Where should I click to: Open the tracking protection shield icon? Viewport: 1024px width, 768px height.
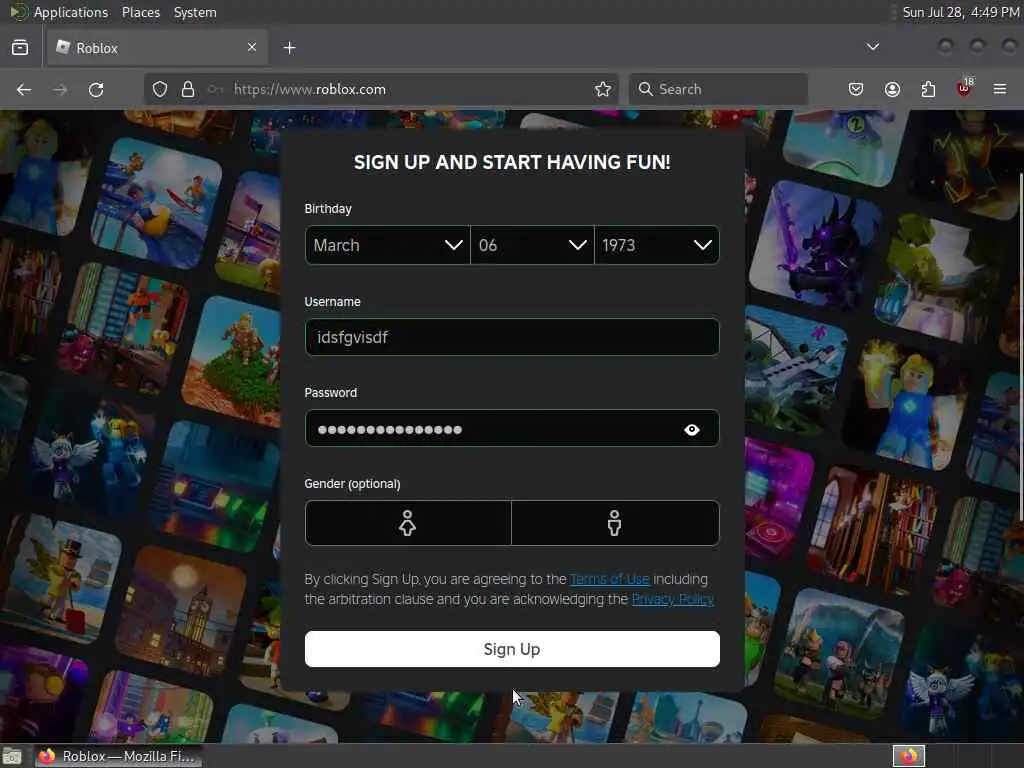(x=160, y=89)
